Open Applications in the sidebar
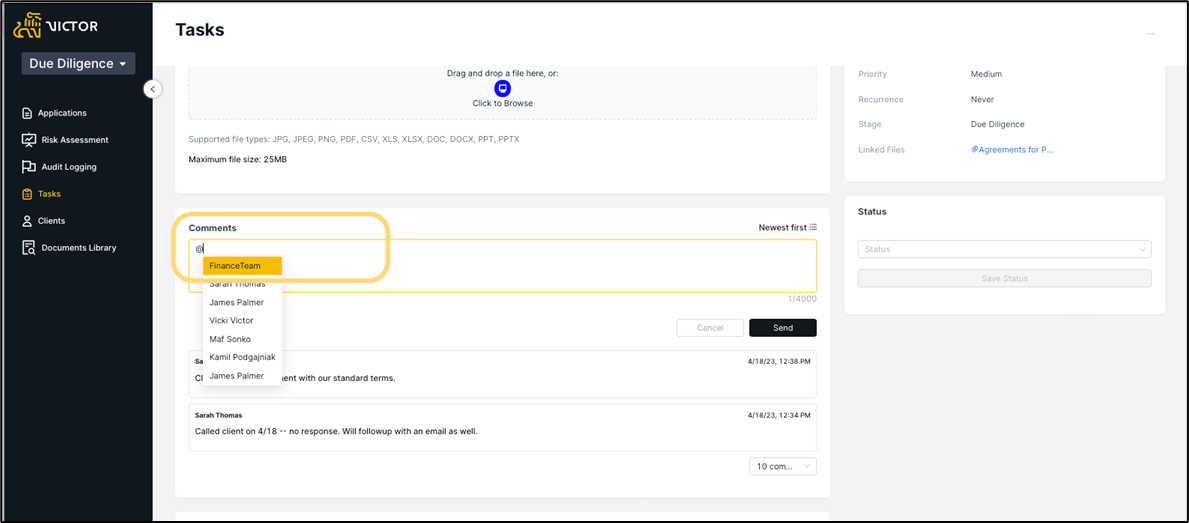This screenshot has width=1189, height=523. point(63,113)
